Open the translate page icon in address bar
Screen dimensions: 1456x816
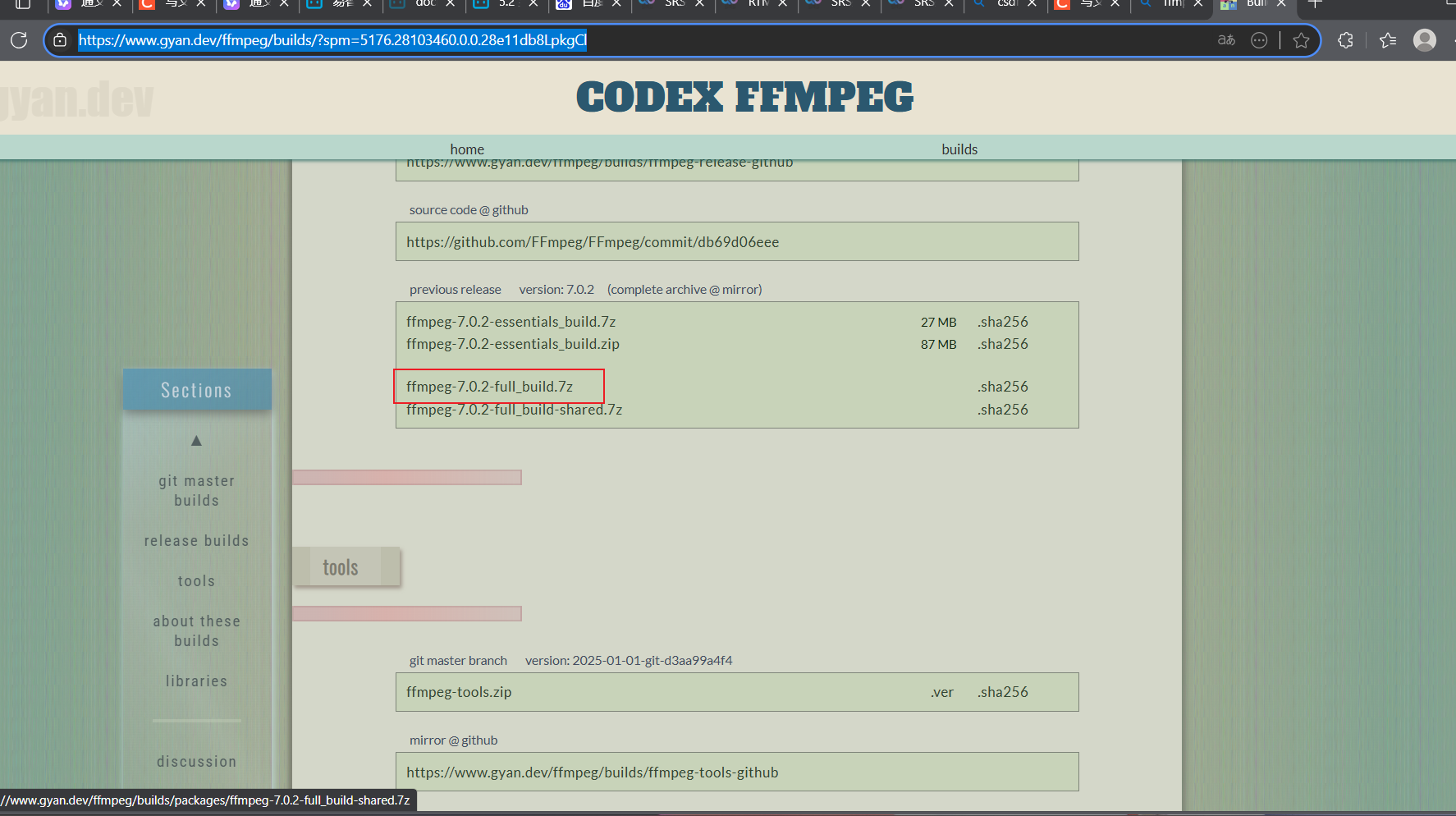pos(1226,40)
